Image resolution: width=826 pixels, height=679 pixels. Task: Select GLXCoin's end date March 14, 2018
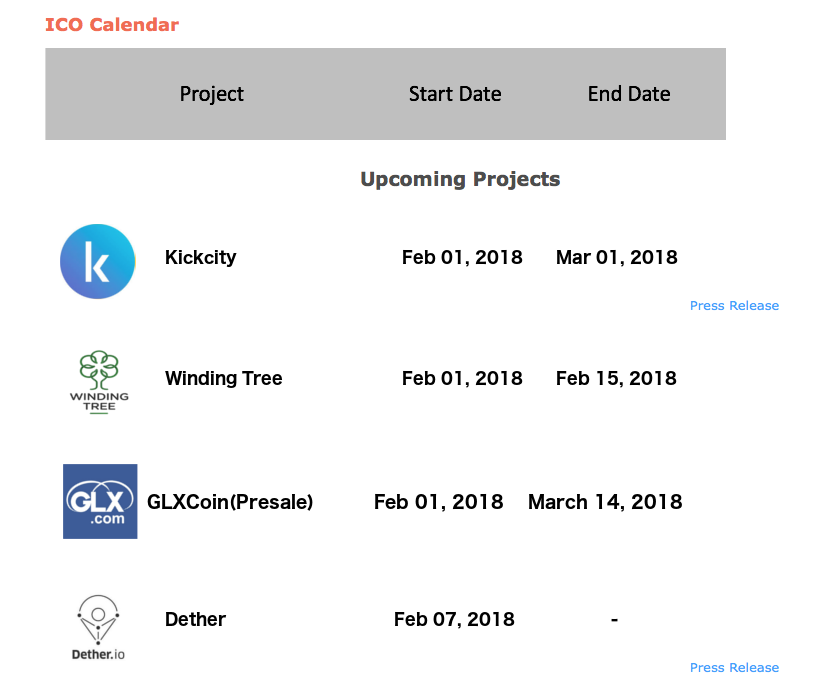point(605,501)
